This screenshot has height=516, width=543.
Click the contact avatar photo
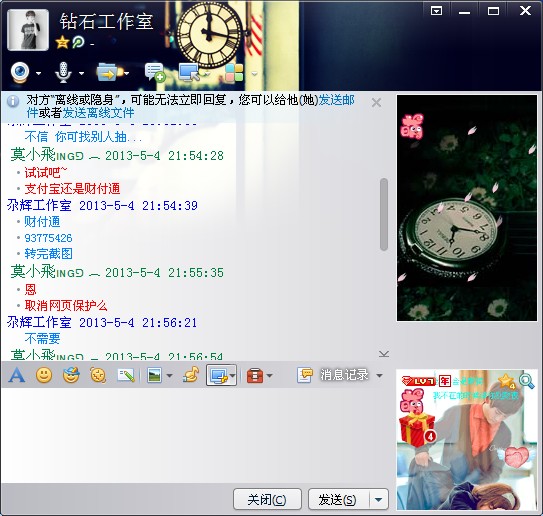28,30
